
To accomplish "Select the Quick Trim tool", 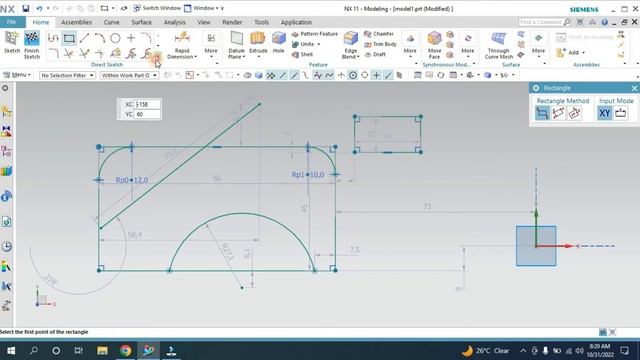I will point(69,53).
